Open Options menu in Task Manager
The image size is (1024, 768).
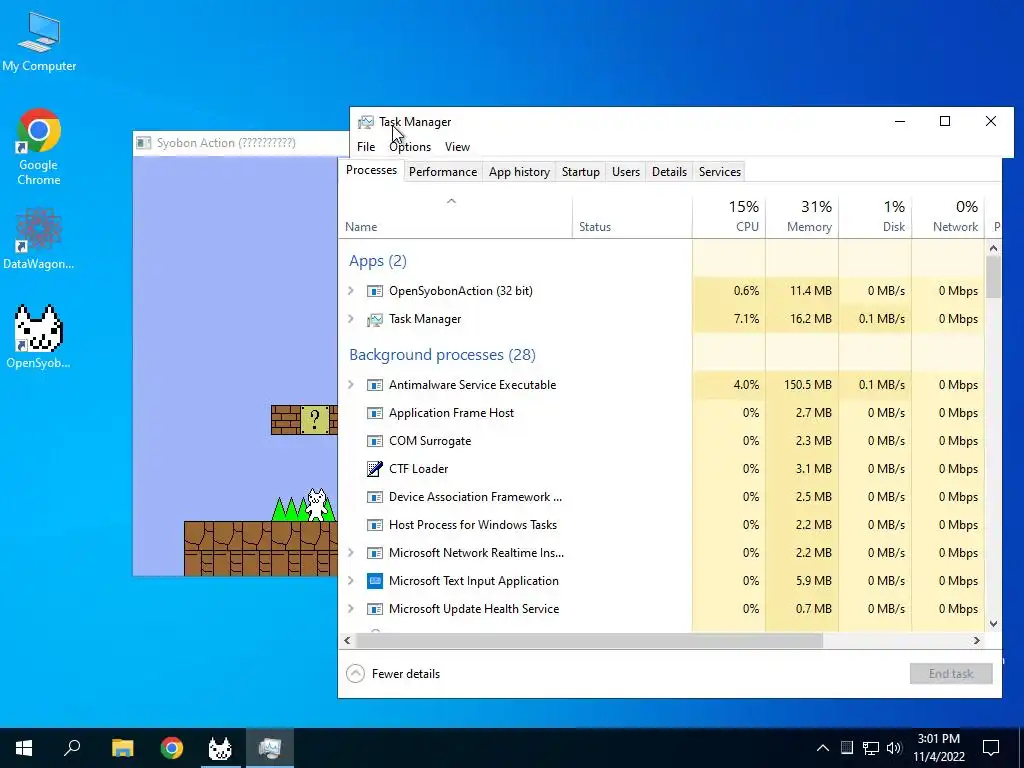(410, 147)
